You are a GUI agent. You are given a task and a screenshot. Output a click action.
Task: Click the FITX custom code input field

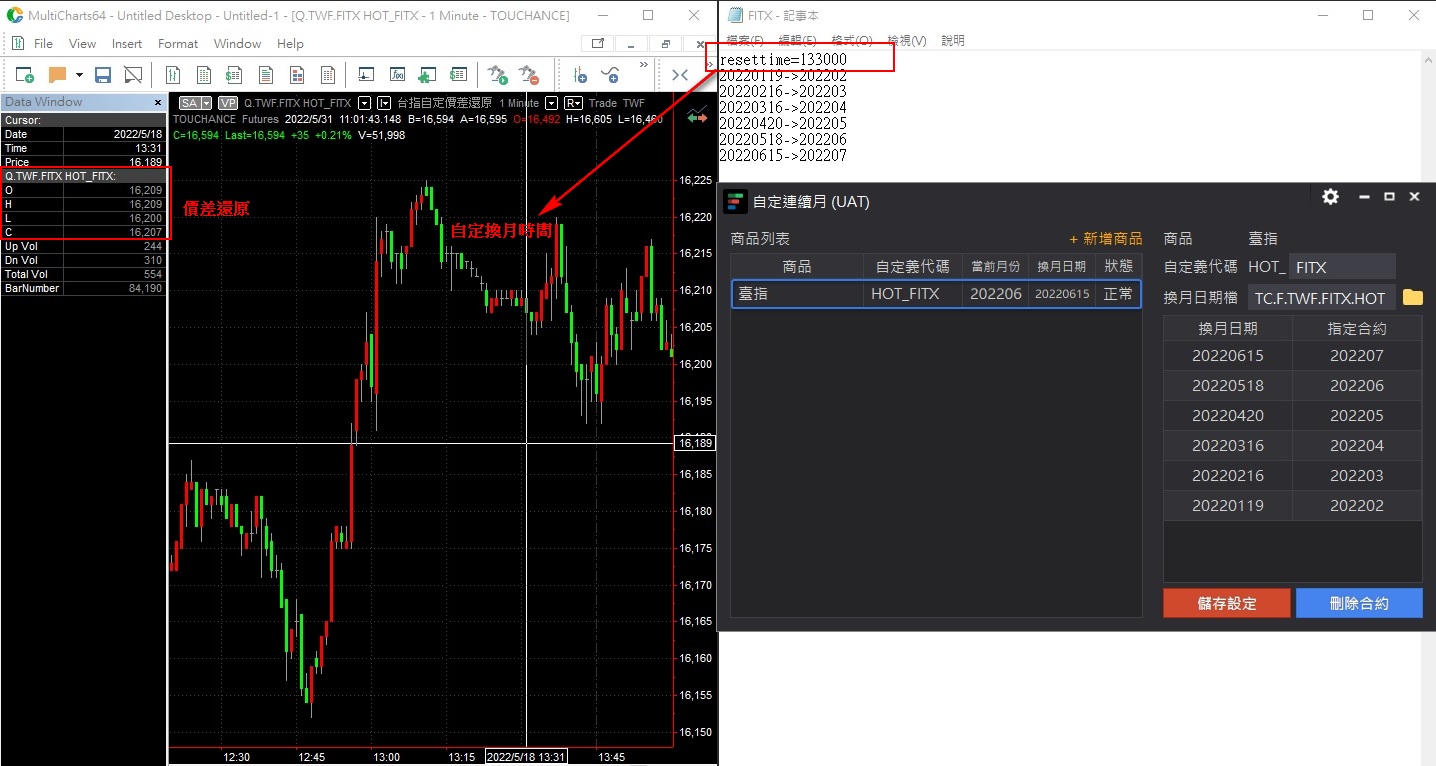pyautogui.click(x=1341, y=267)
